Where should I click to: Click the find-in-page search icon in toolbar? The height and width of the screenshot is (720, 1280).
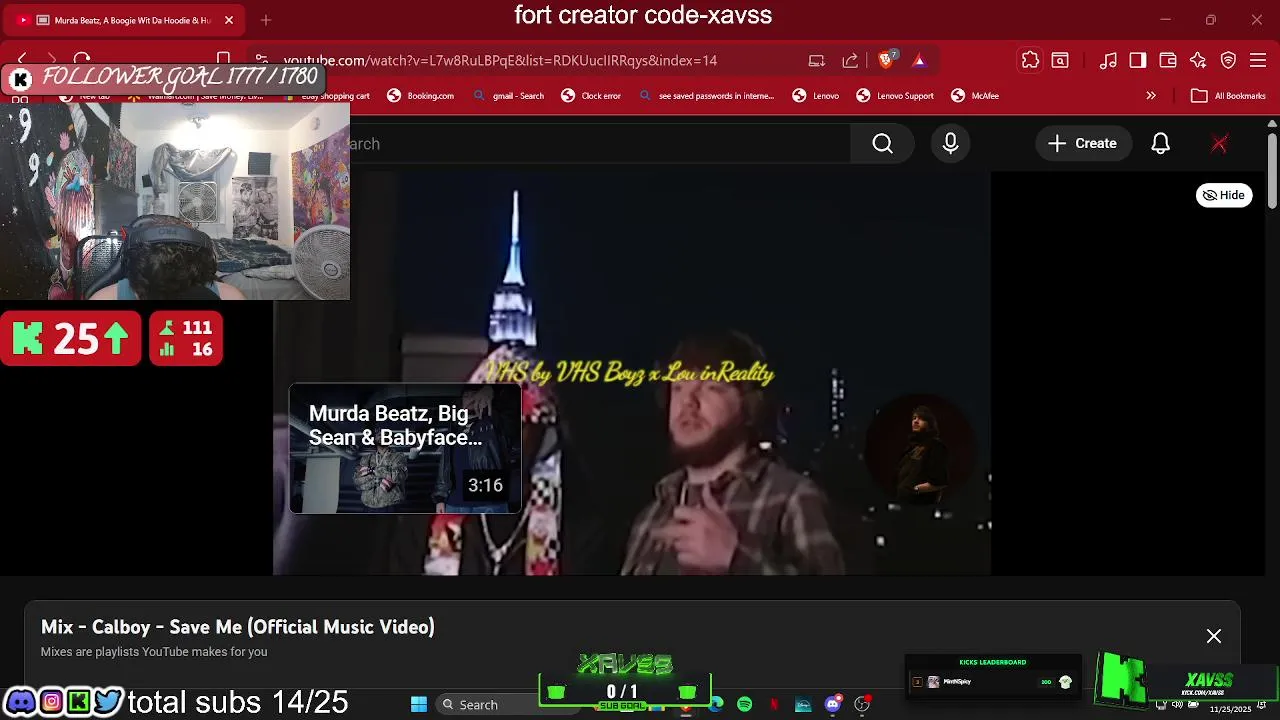tap(1060, 60)
